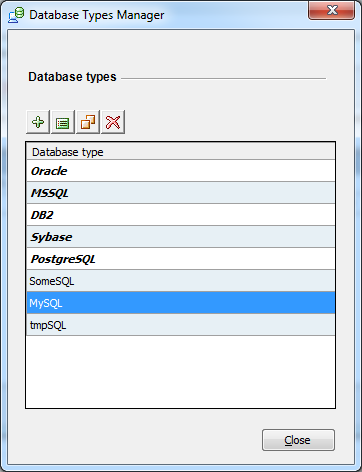Select the highlighted MySQL row
Screen dimensions: 362x472
coord(181,303)
